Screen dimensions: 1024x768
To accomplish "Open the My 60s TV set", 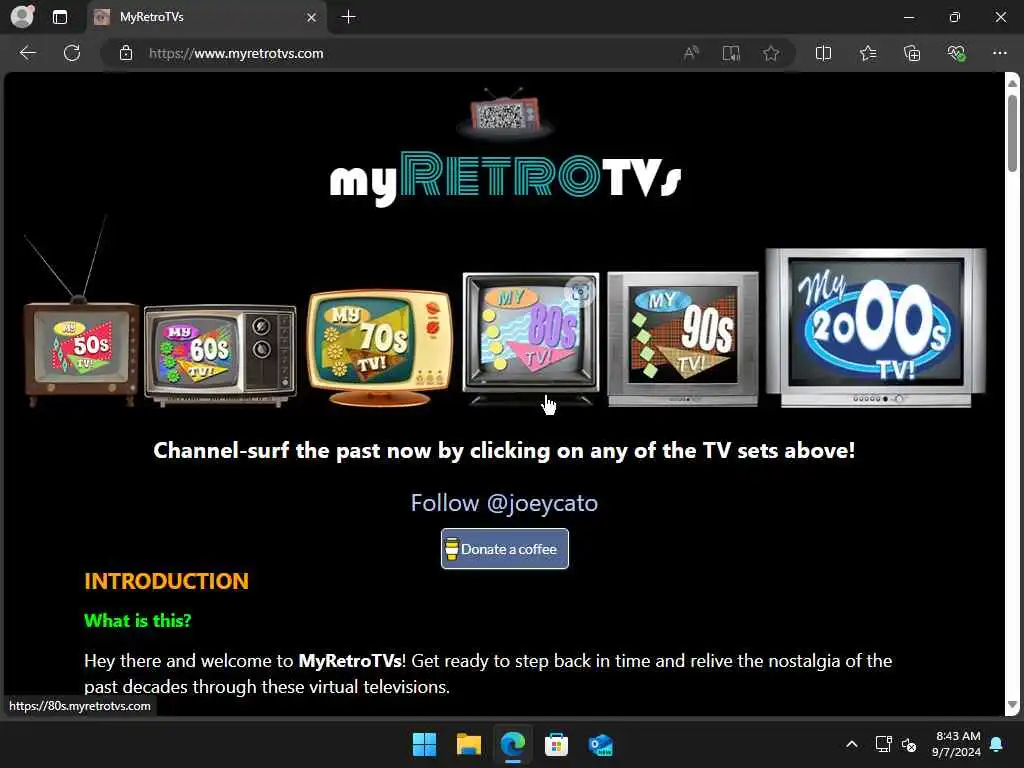I will click(220, 355).
